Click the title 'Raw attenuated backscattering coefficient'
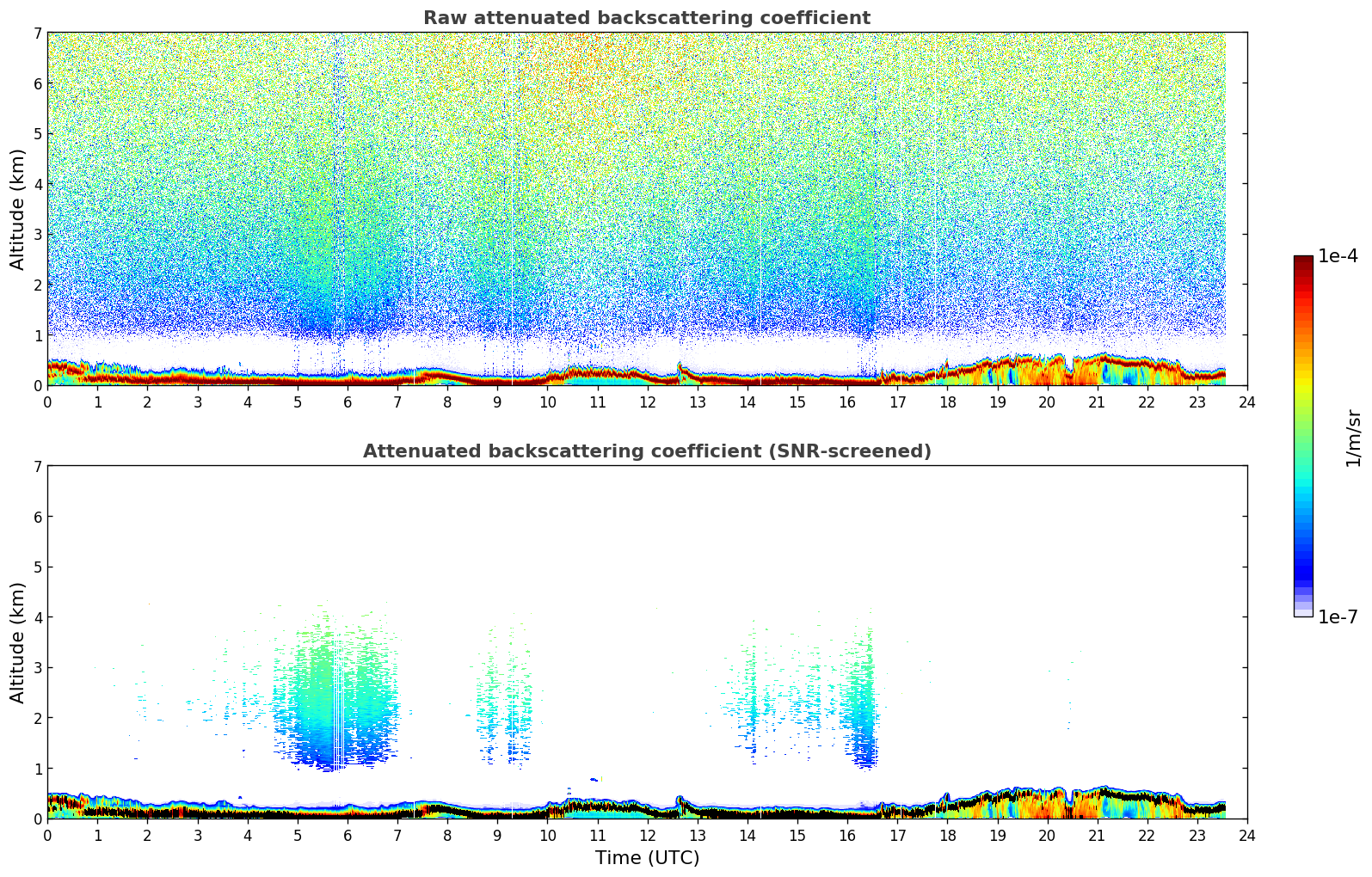The width and height of the screenshot is (1372, 877). [x=647, y=18]
